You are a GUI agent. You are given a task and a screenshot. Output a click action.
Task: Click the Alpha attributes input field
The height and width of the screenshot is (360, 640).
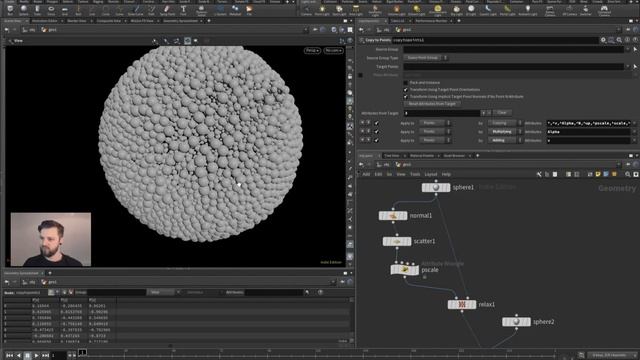[x=588, y=132]
